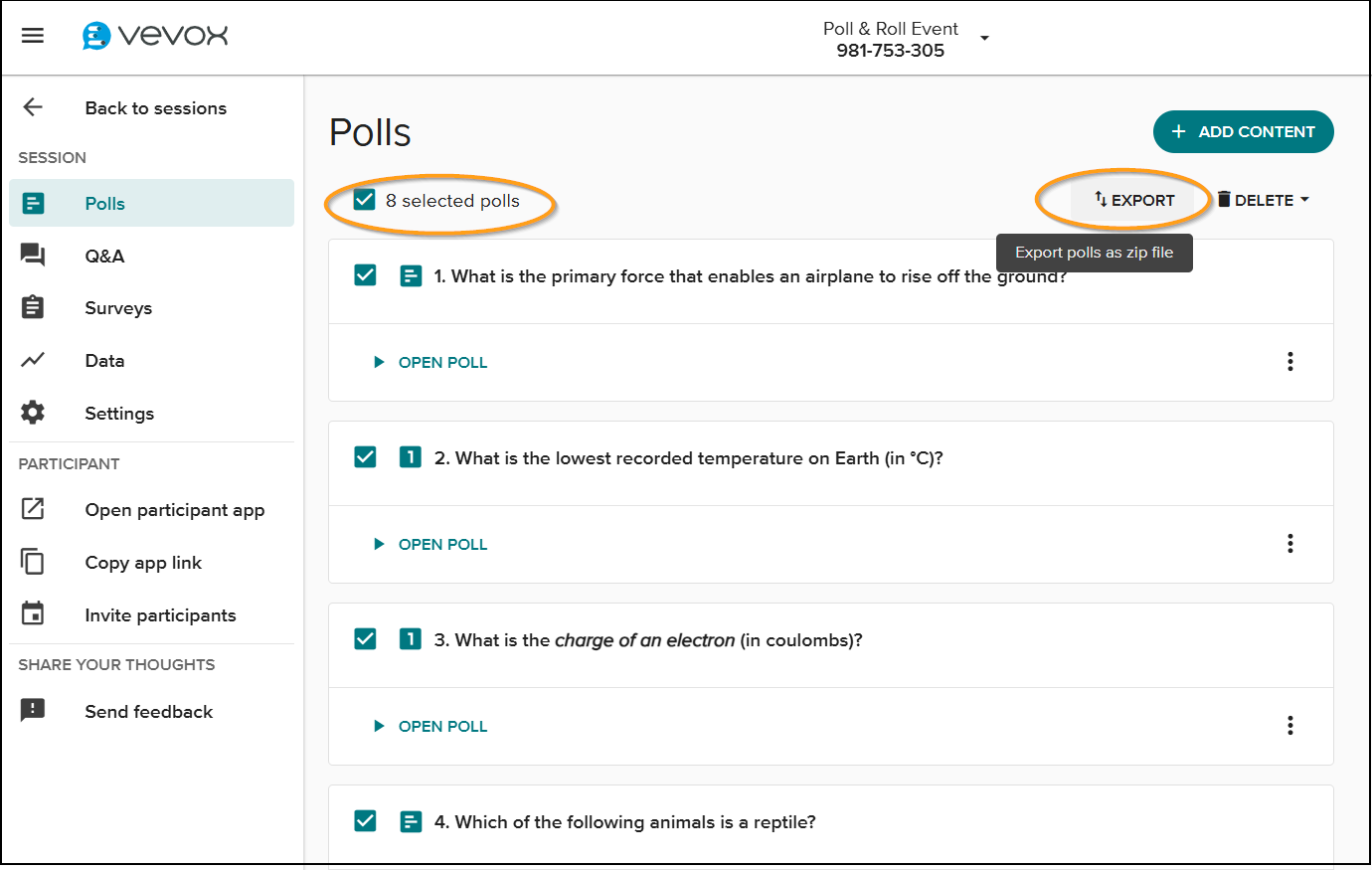This screenshot has width=1372, height=870.
Task: Click the text poll type icon for question 4
Action: (x=411, y=821)
